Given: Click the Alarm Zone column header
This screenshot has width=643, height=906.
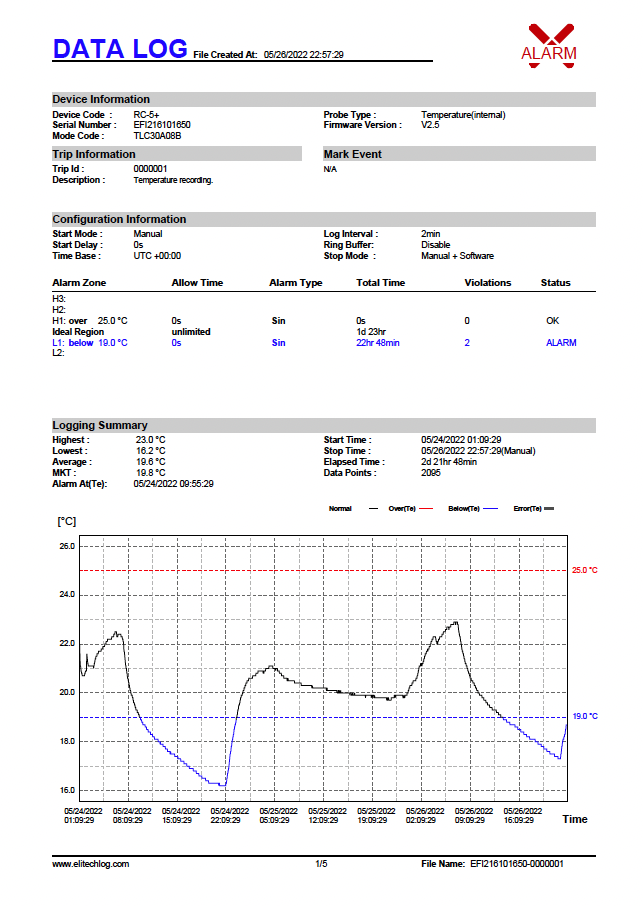Looking at the screenshot, I should point(79,283).
